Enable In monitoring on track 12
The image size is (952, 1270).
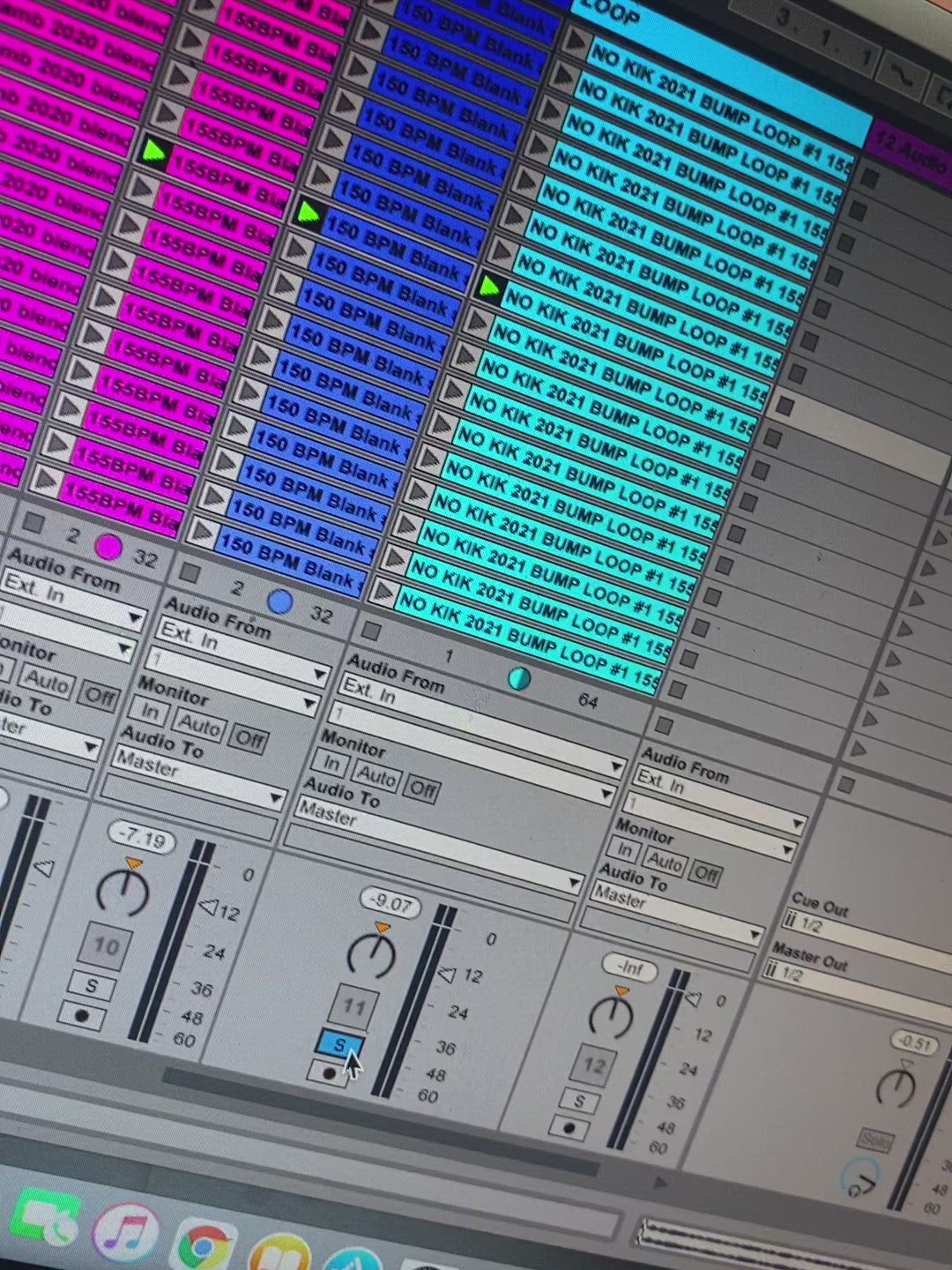(x=624, y=853)
